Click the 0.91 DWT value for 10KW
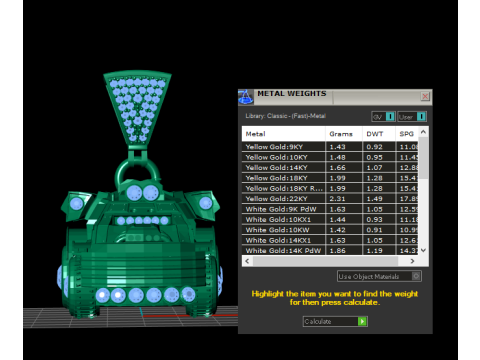This screenshot has width=480, height=360. (374, 230)
